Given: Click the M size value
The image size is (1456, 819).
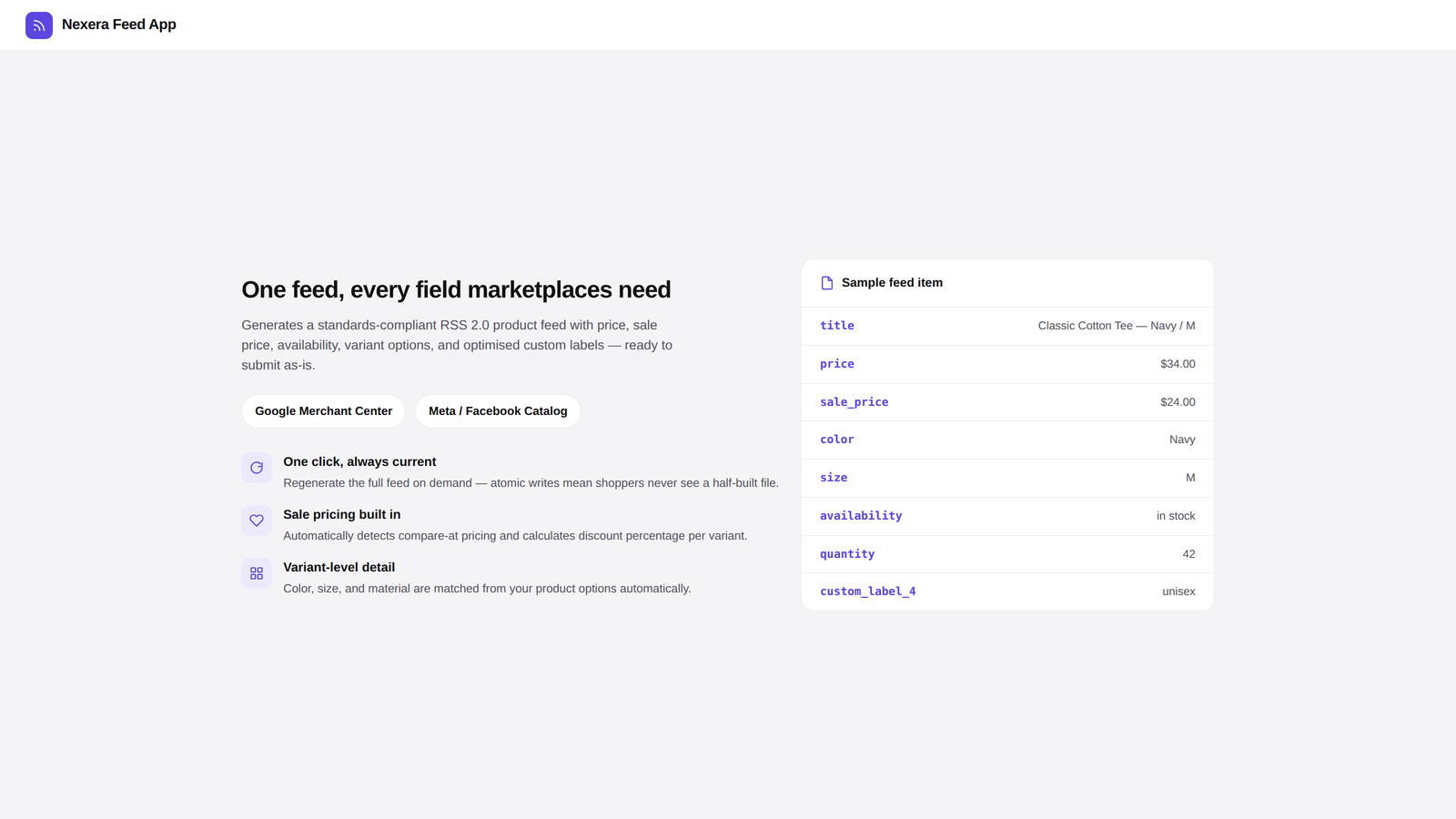Looking at the screenshot, I should click(x=1190, y=478).
